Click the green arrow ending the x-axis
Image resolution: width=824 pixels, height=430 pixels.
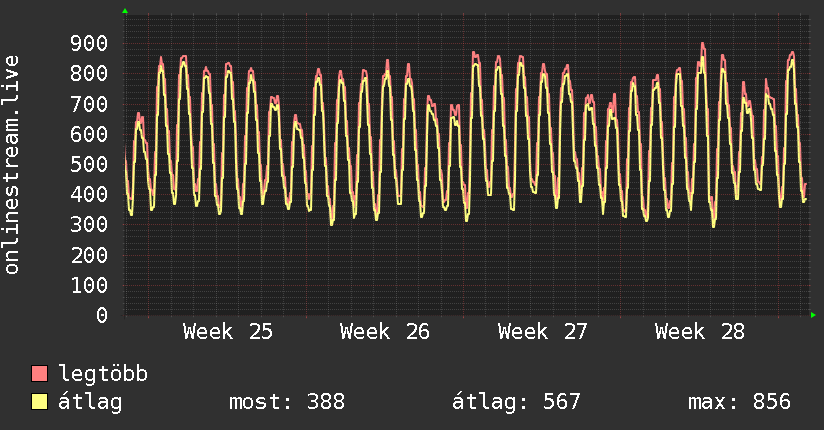point(813,315)
